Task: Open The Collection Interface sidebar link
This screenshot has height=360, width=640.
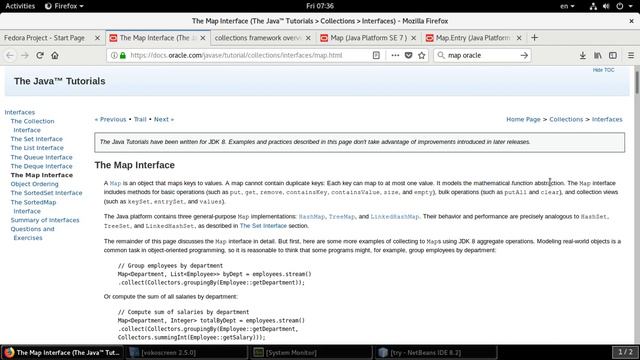Action: pos(32,125)
